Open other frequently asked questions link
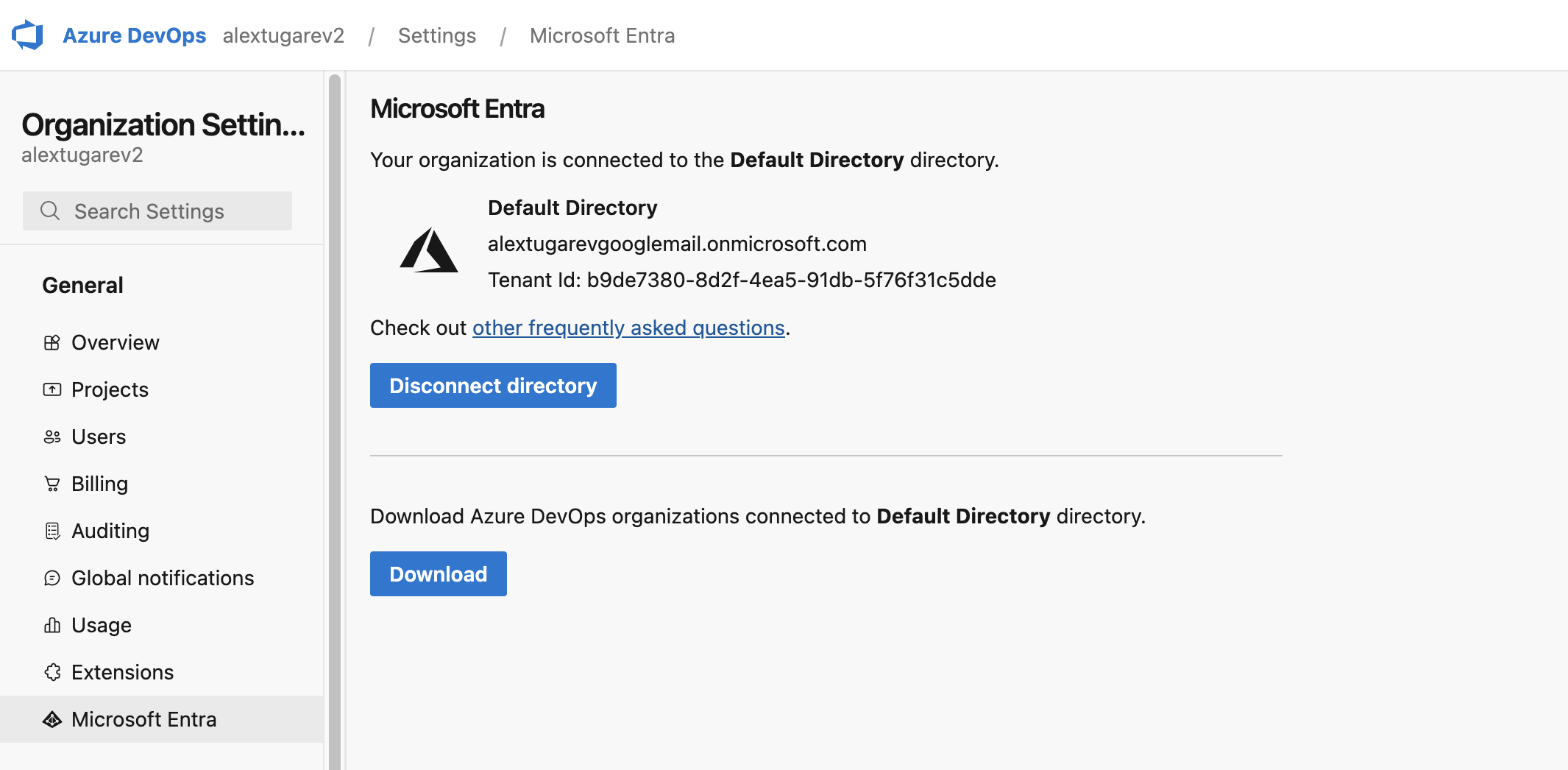The width and height of the screenshot is (1568, 770). point(628,328)
